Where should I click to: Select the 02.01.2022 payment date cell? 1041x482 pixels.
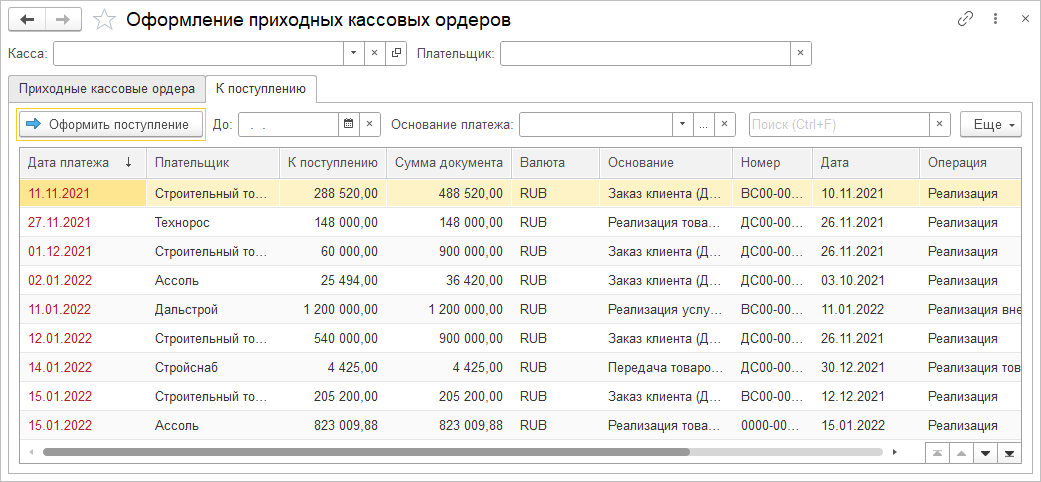(83, 280)
